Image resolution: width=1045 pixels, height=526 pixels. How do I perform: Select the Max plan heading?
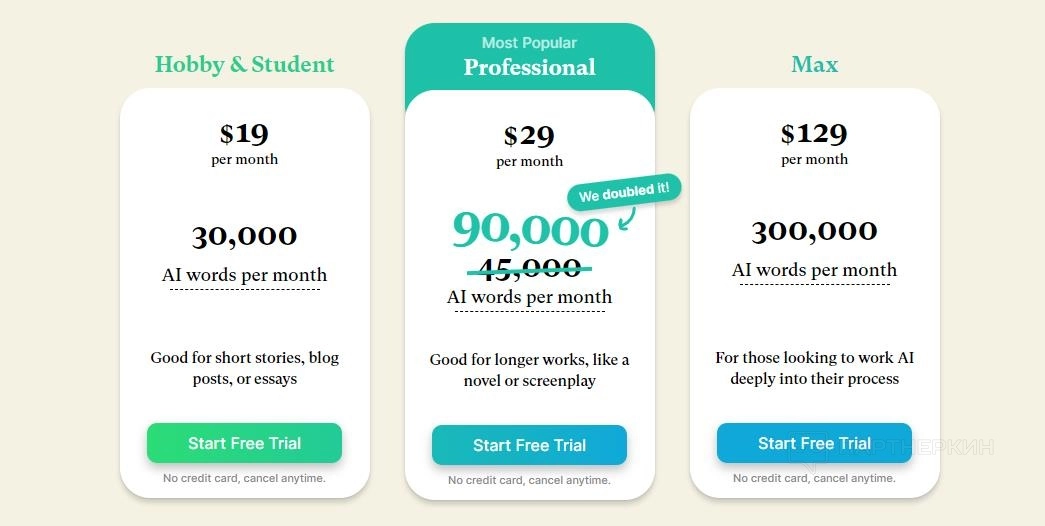tap(814, 65)
